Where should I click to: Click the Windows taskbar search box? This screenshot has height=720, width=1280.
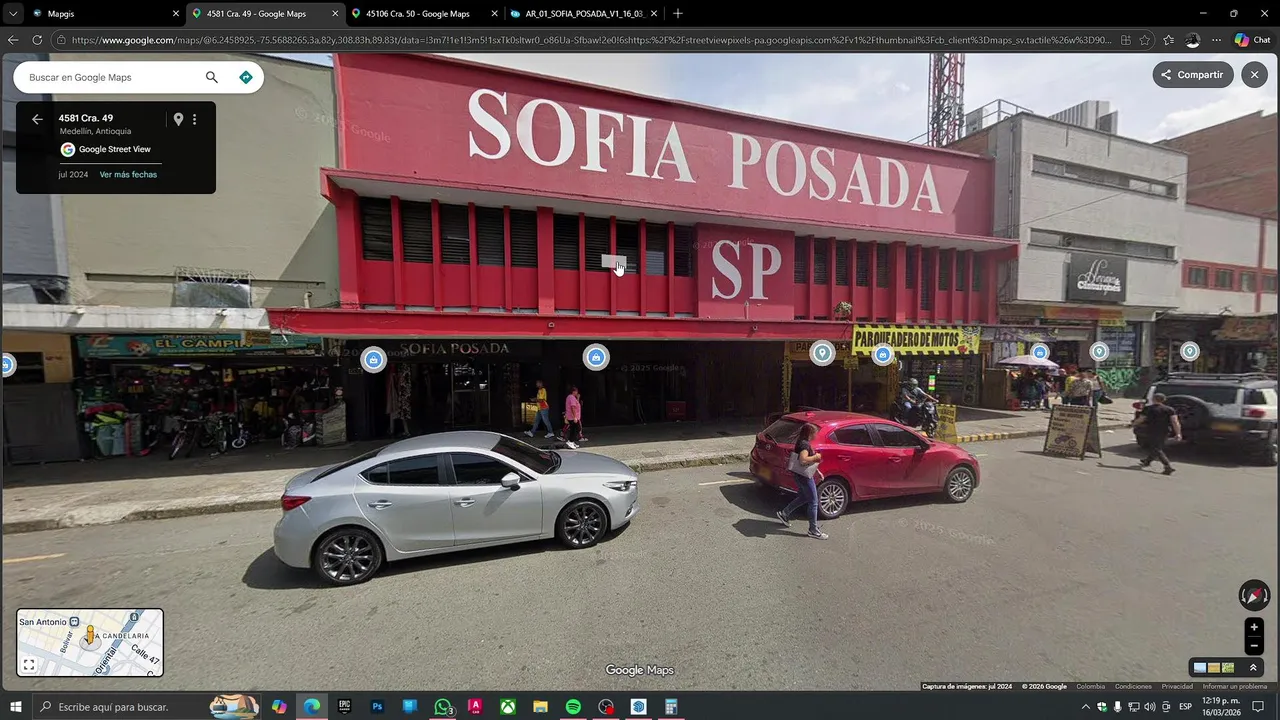pyautogui.click(x=145, y=707)
